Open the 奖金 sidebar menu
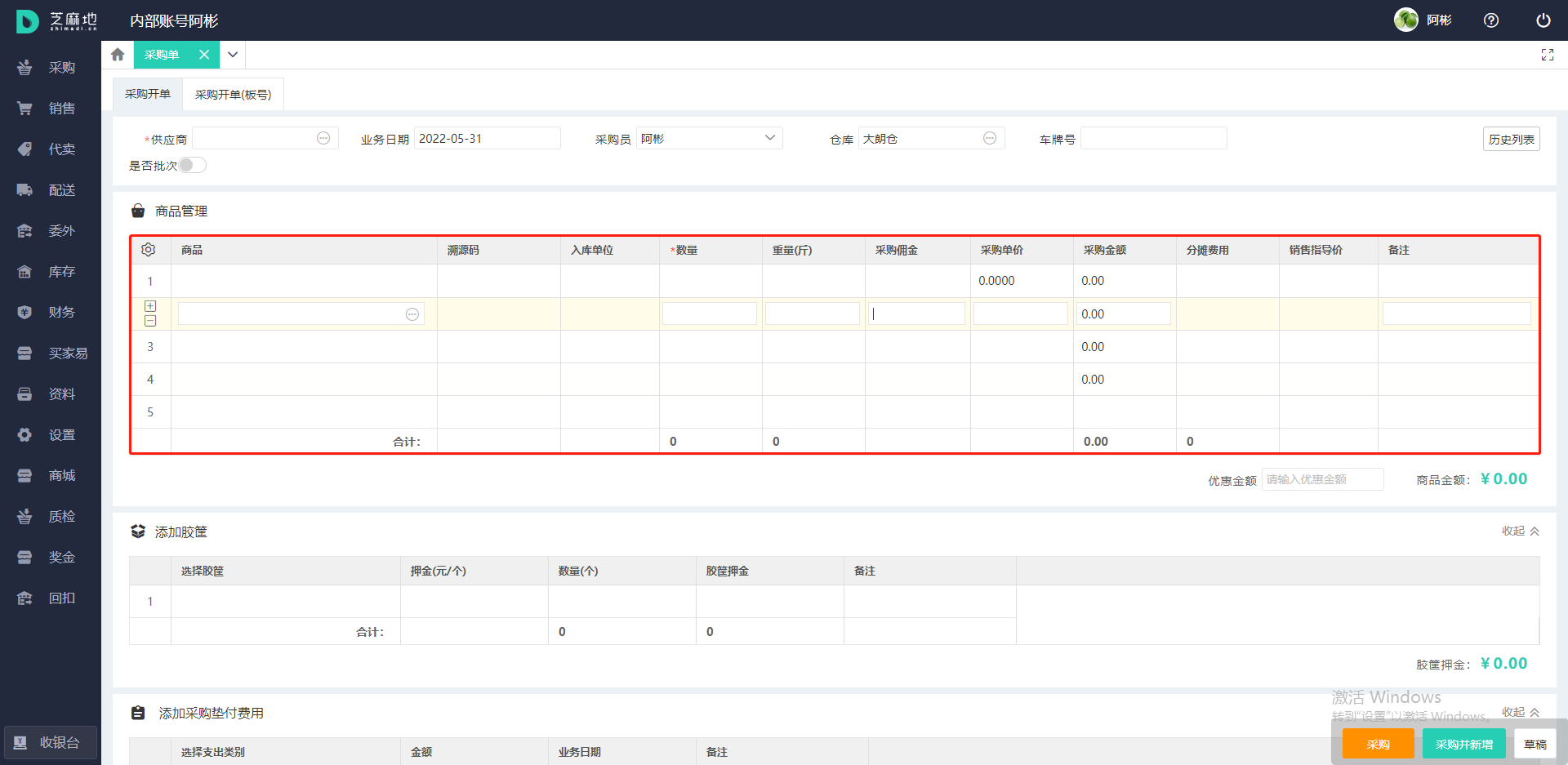 51,558
